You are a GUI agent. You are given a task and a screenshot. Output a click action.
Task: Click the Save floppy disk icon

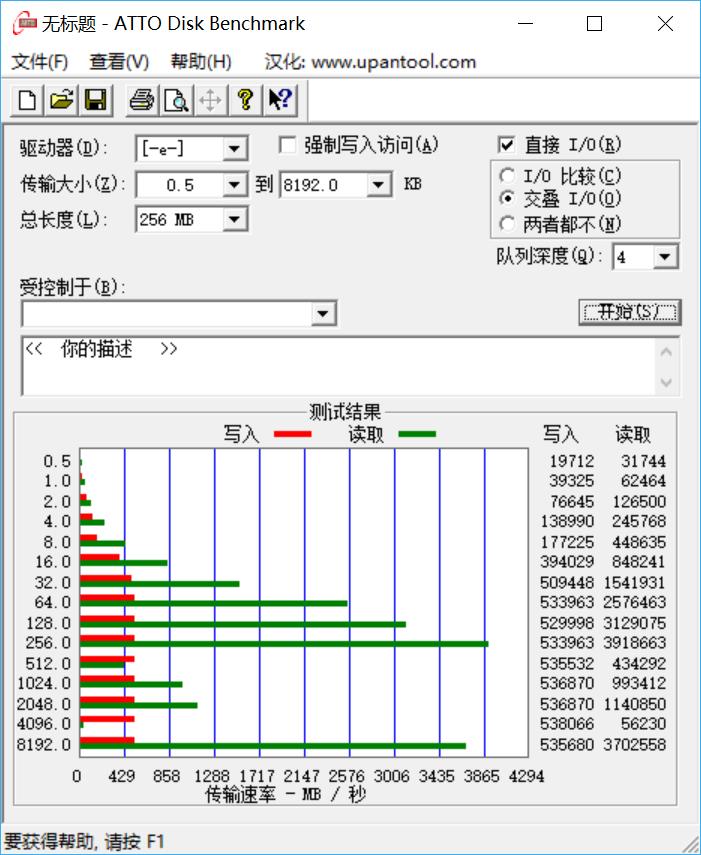[x=96, y=100]
